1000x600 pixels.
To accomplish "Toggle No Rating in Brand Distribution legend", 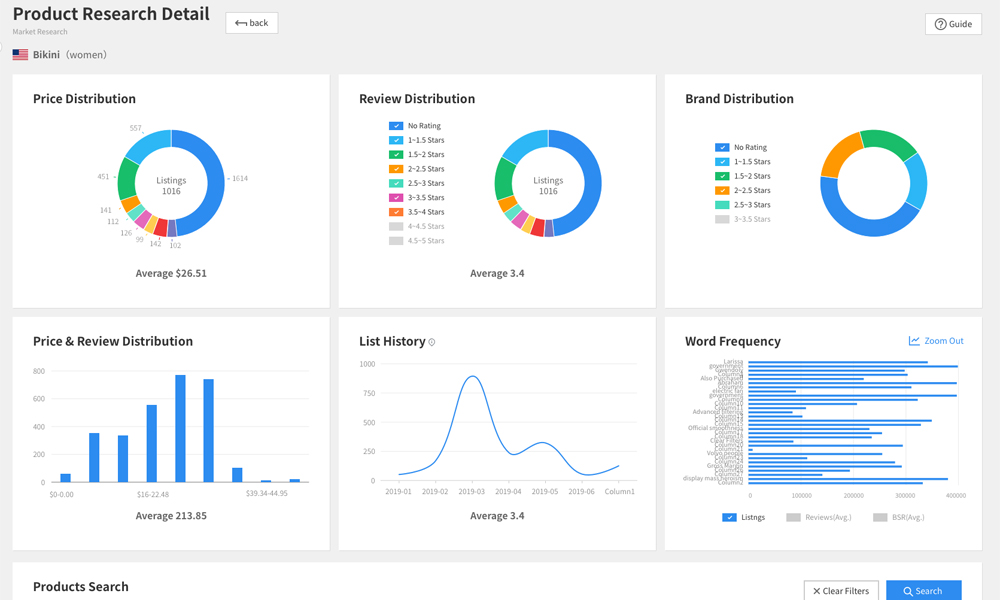I will click(x=722, y=147).
